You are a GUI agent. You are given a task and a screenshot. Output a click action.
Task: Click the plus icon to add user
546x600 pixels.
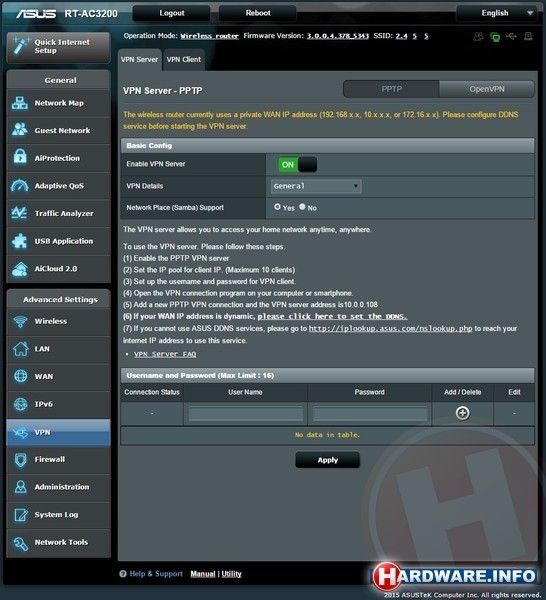click(x=463, y=413)
